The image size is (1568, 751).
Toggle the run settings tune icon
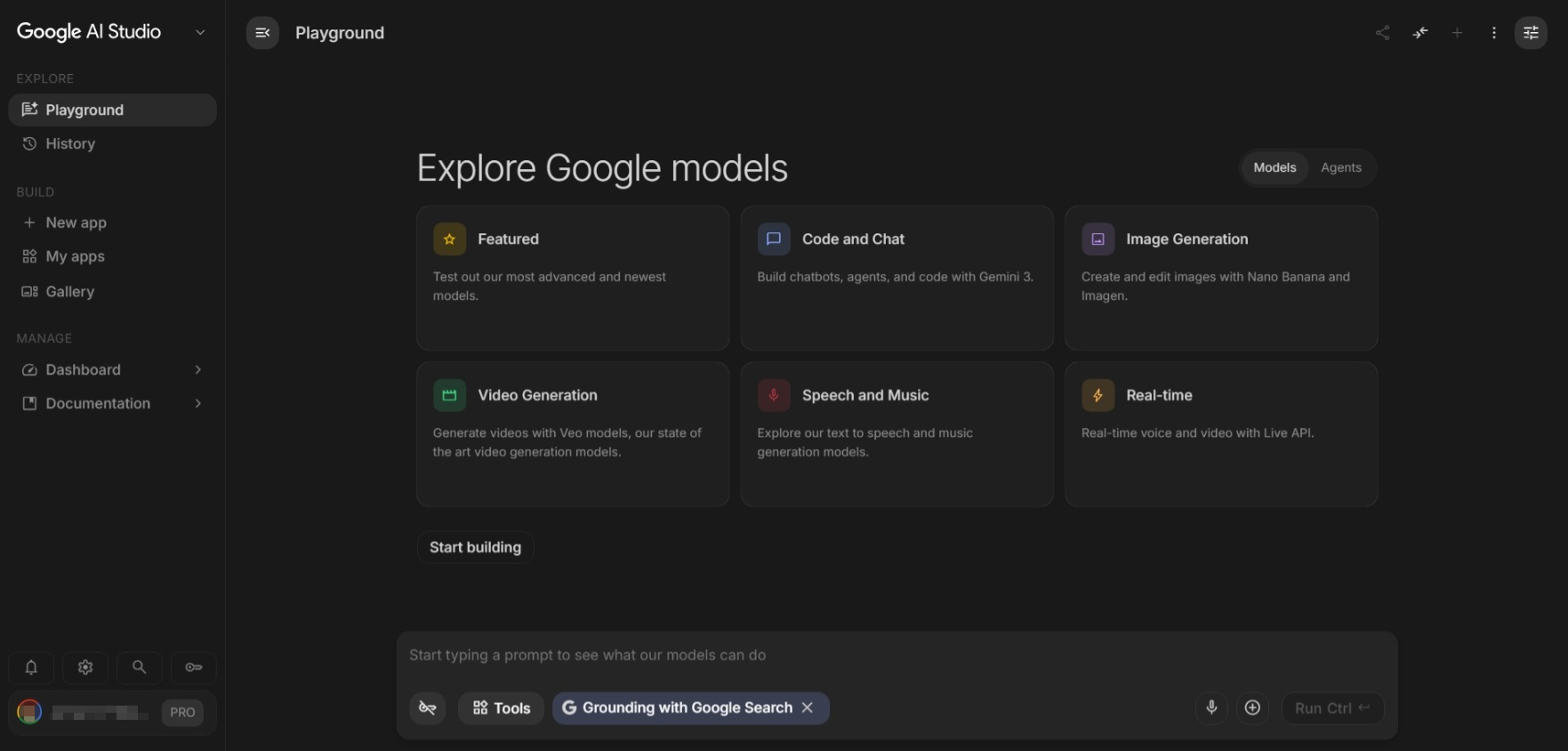tap(1531, 33)
